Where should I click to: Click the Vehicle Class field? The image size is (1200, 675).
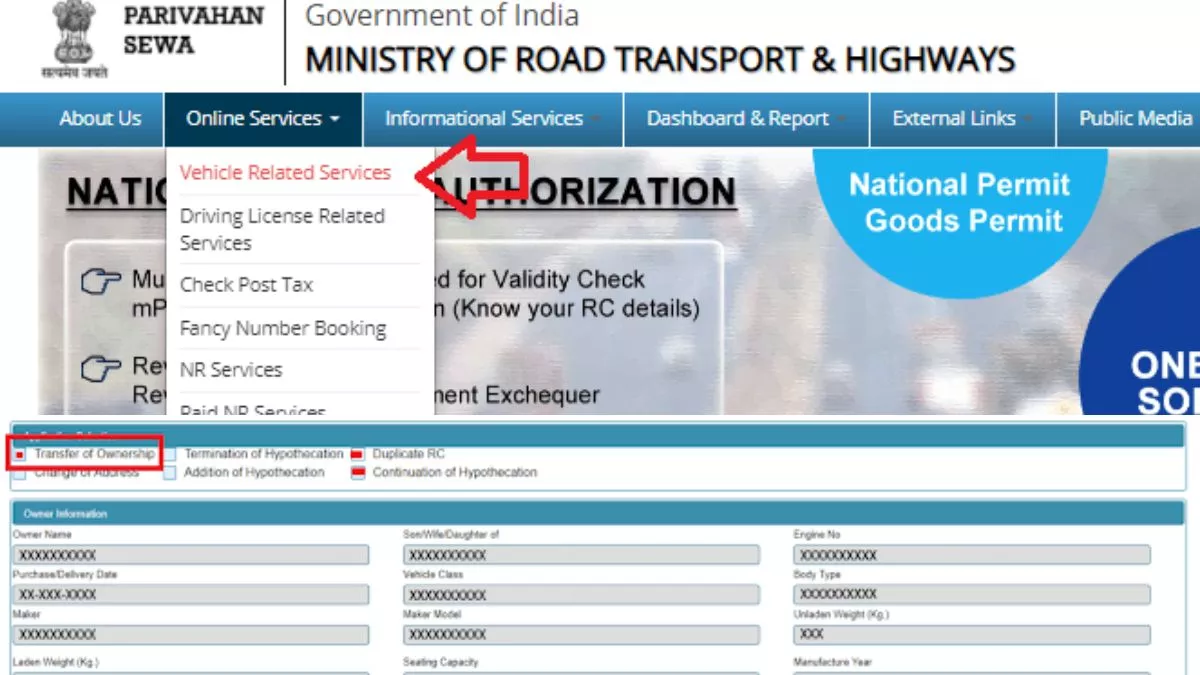[581, 595]
